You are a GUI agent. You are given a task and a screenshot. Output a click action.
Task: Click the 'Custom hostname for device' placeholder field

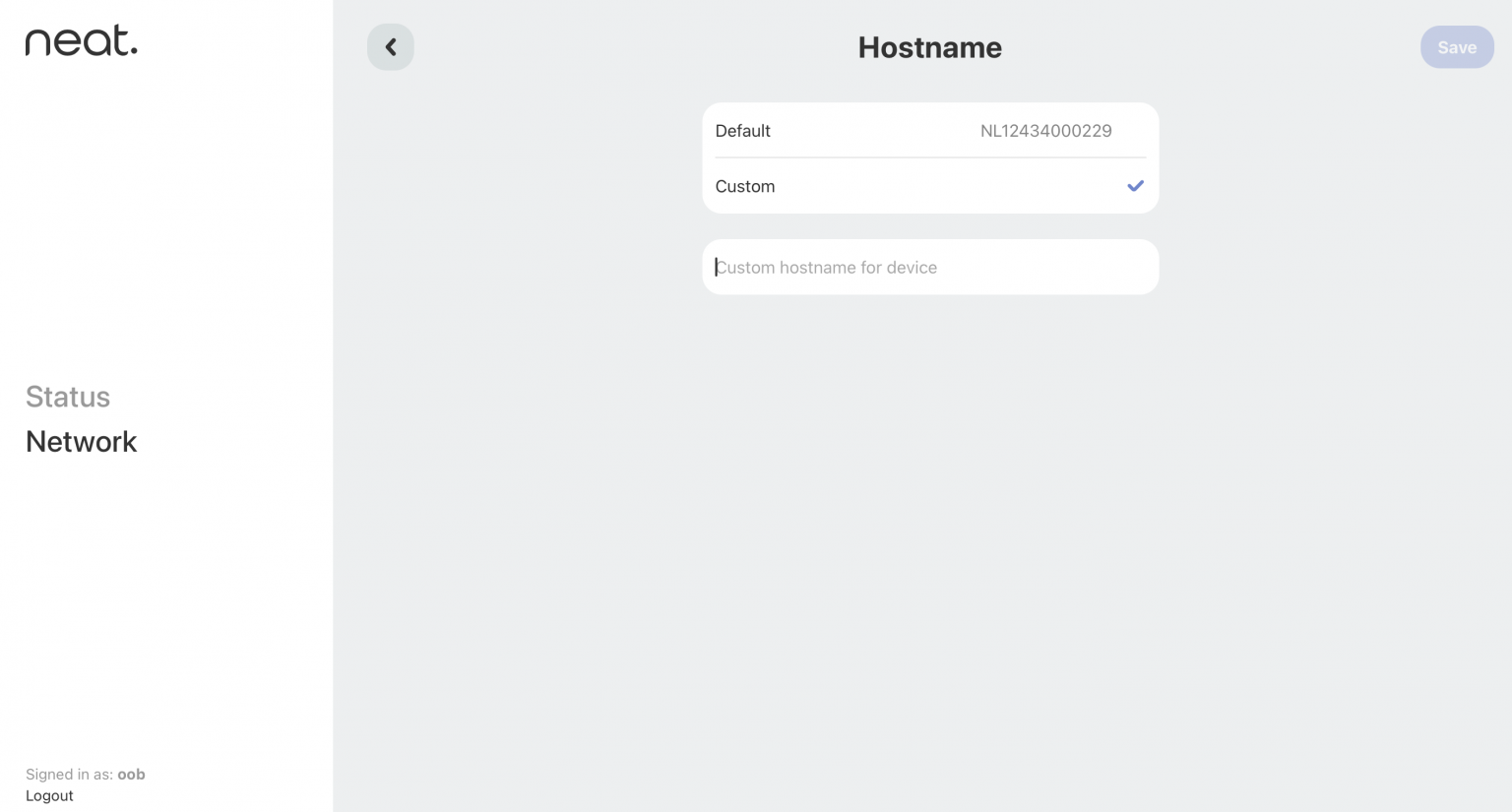[930, 267]
